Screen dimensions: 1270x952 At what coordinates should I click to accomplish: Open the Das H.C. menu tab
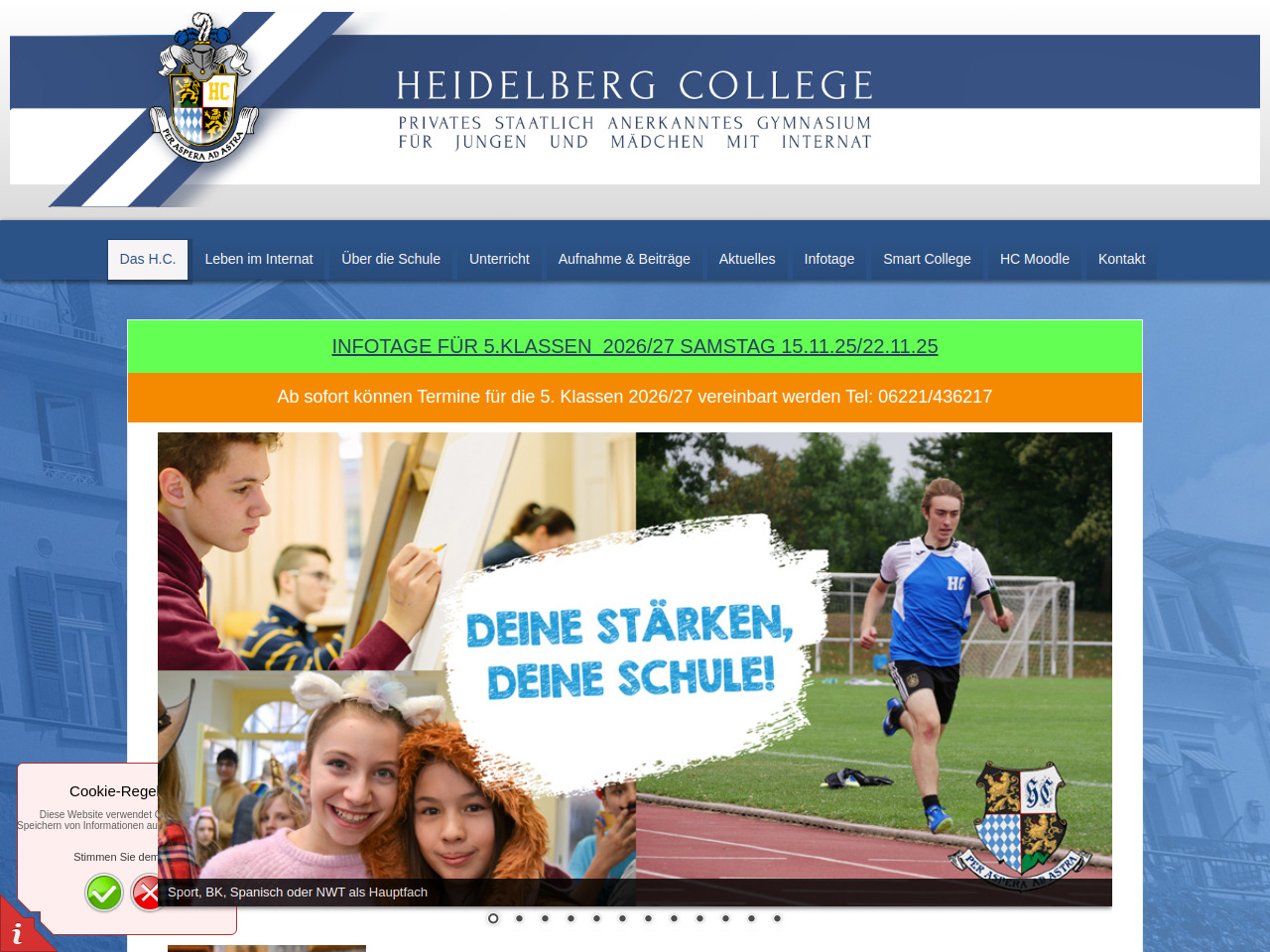pos(148,260)
